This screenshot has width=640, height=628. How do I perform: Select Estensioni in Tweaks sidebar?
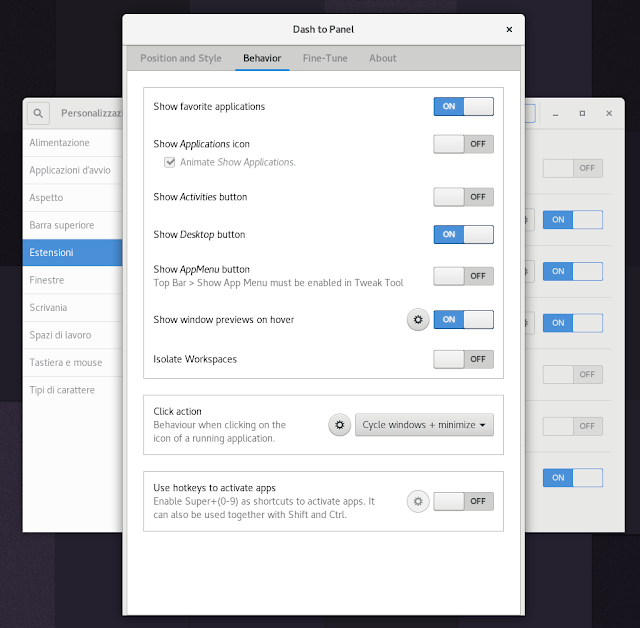(x=73, y=253)
